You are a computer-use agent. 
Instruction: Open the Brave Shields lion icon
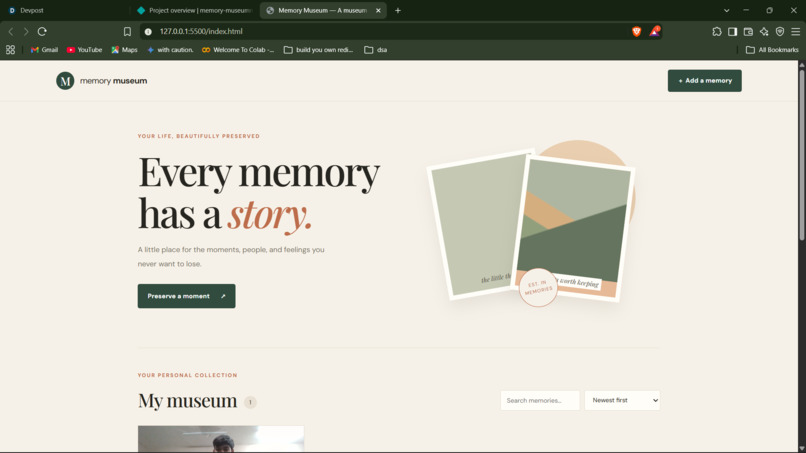click(x=636, y=31)
